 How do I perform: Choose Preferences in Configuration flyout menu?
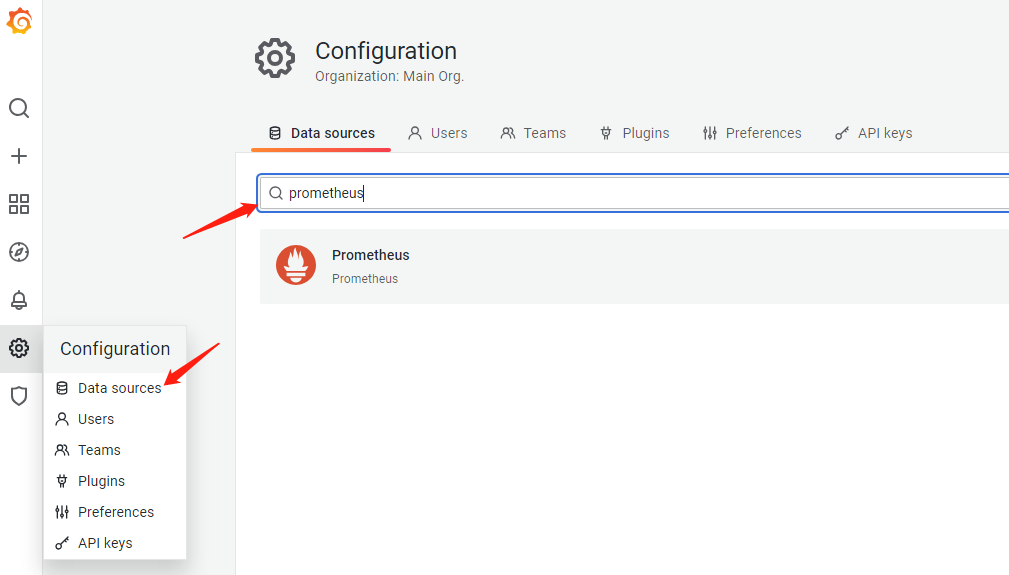116,512
